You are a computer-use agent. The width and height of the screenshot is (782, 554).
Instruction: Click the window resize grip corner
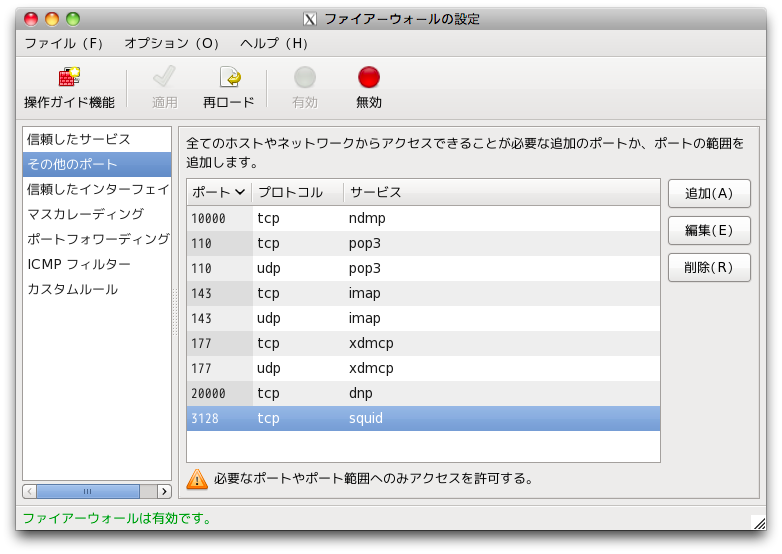tap(757, 521)
